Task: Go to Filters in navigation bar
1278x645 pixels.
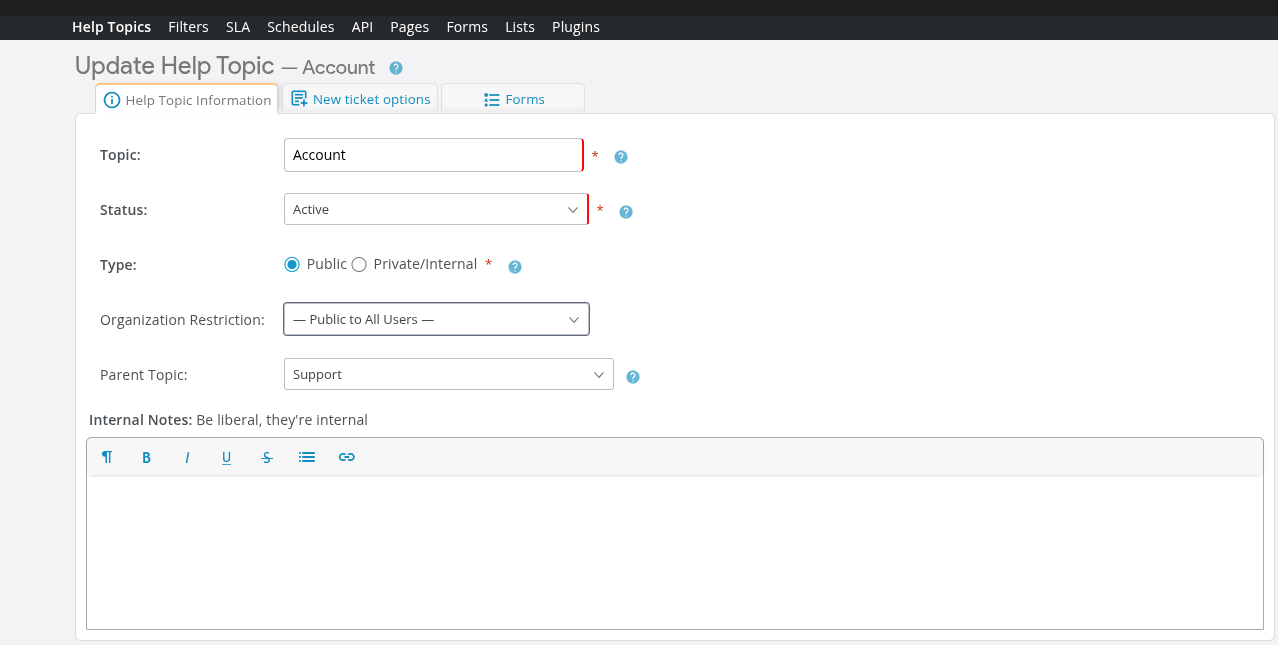Action: 188,27
